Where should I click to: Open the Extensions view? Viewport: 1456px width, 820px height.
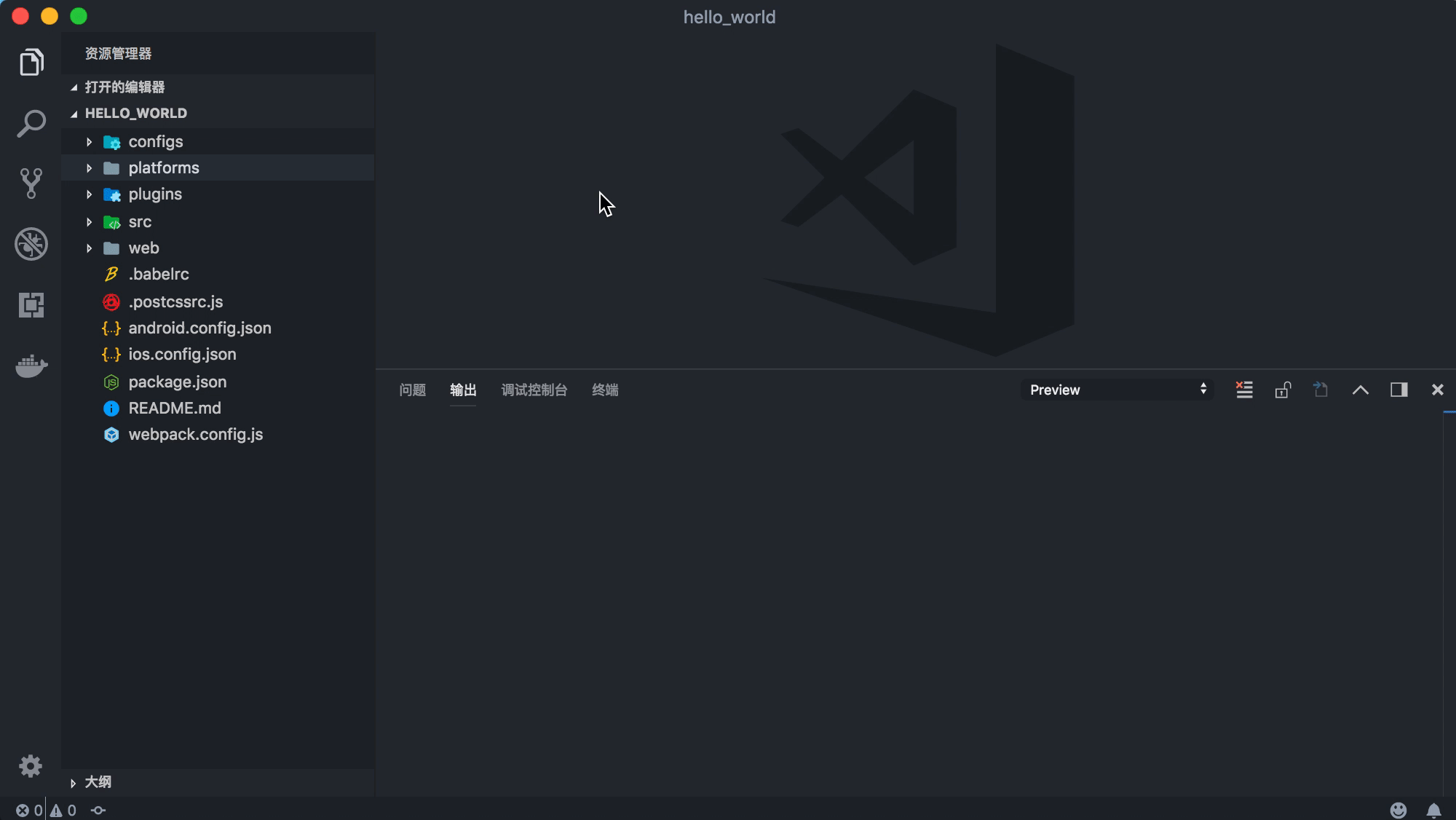pyautogui.click(x=31, y=304)
